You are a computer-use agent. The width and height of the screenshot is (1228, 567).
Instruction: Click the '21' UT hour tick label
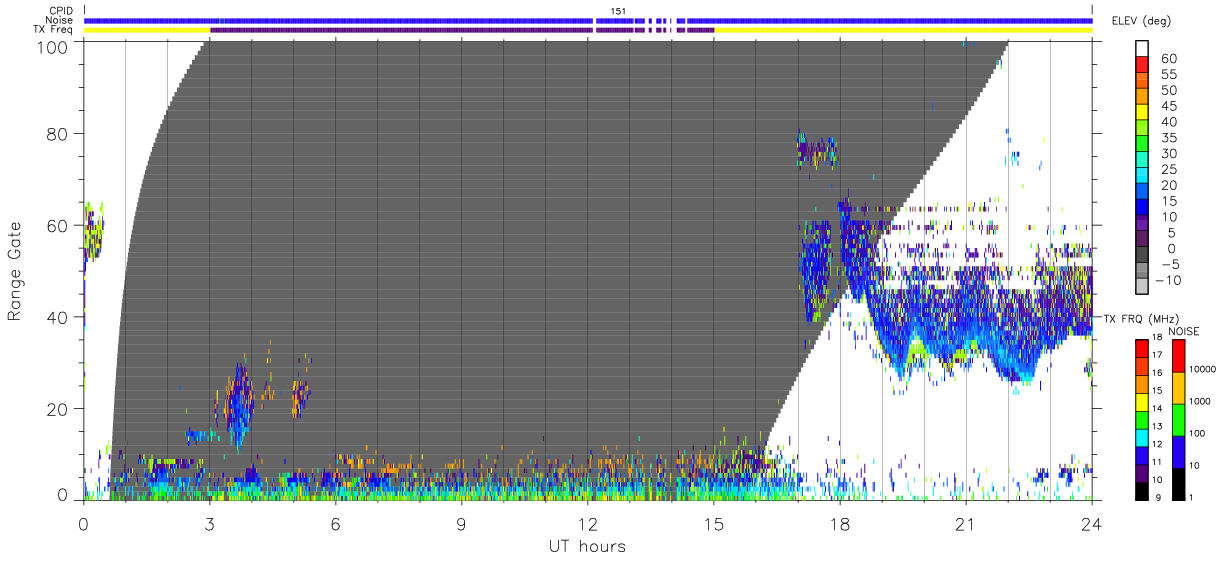point(966,524)
